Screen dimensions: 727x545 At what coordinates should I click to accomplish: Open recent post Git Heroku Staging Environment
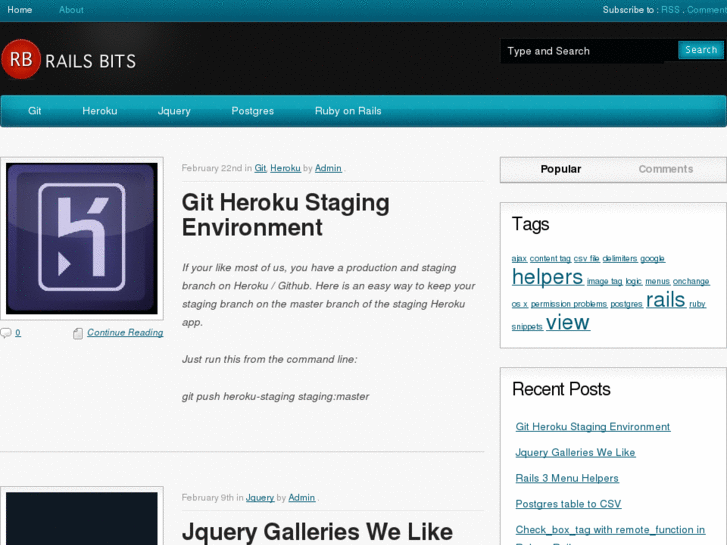click(x=593, y=427)
